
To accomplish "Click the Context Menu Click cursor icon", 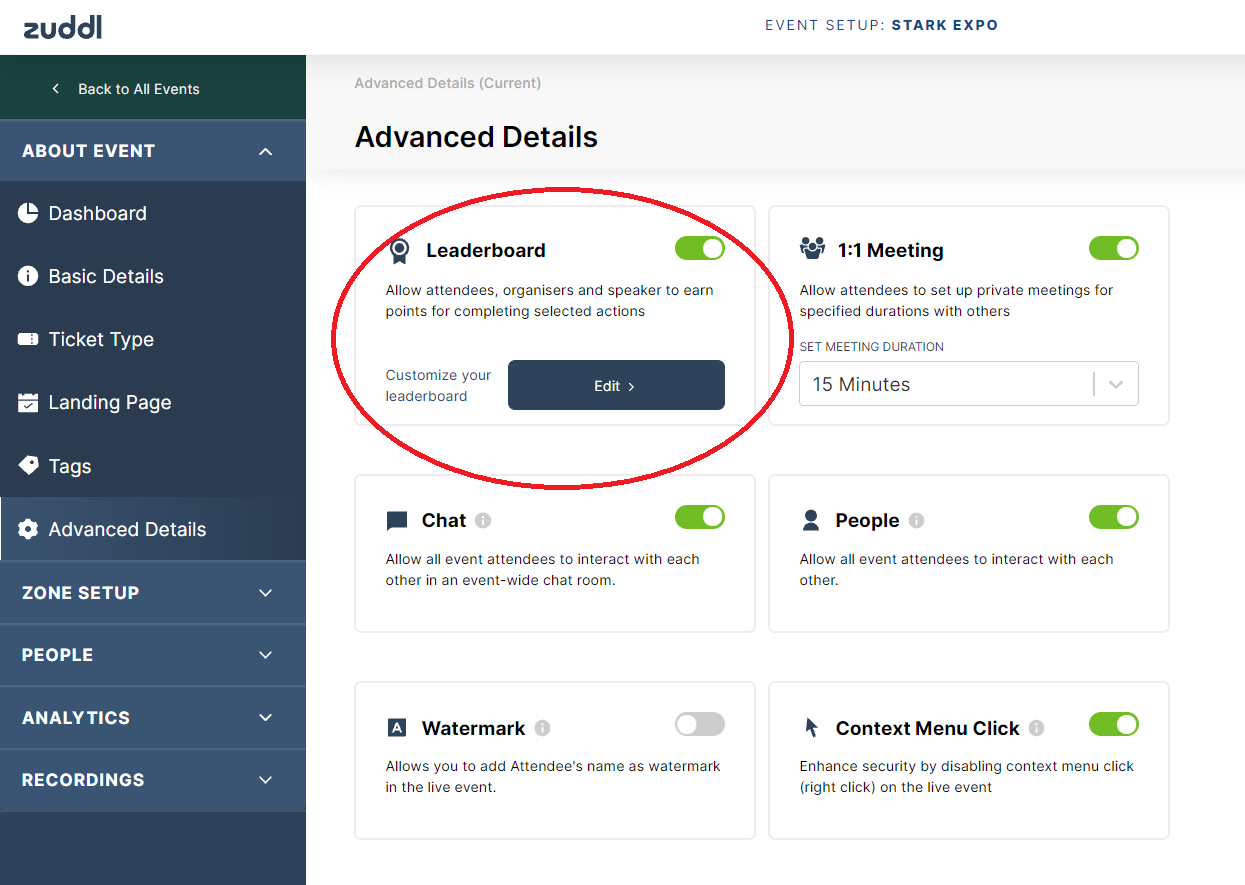I will (x=812, y=728).
